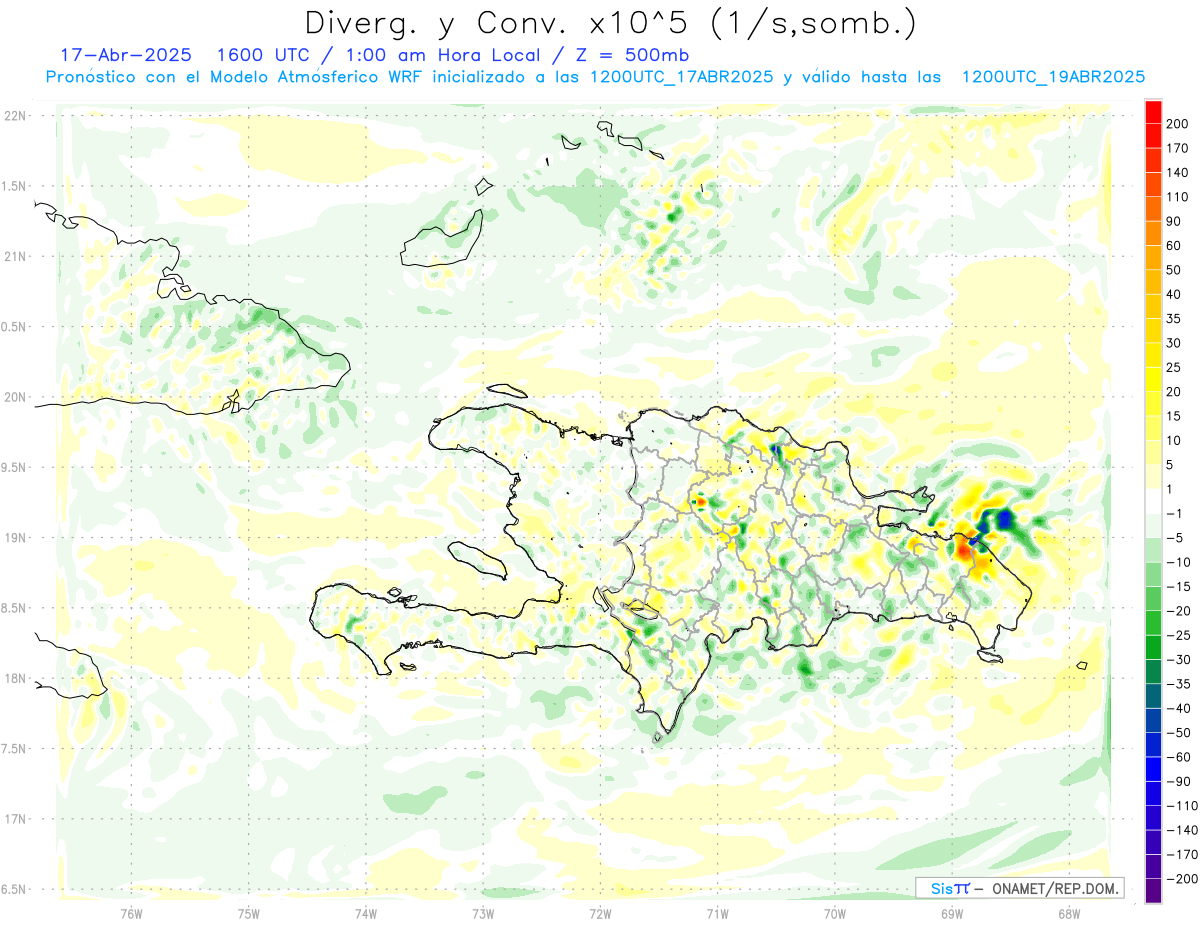This screenshot has width=1200, height=927.
Task: Click the white colorbar segment between 1 and -1
Action: [x=1153, y=501]
